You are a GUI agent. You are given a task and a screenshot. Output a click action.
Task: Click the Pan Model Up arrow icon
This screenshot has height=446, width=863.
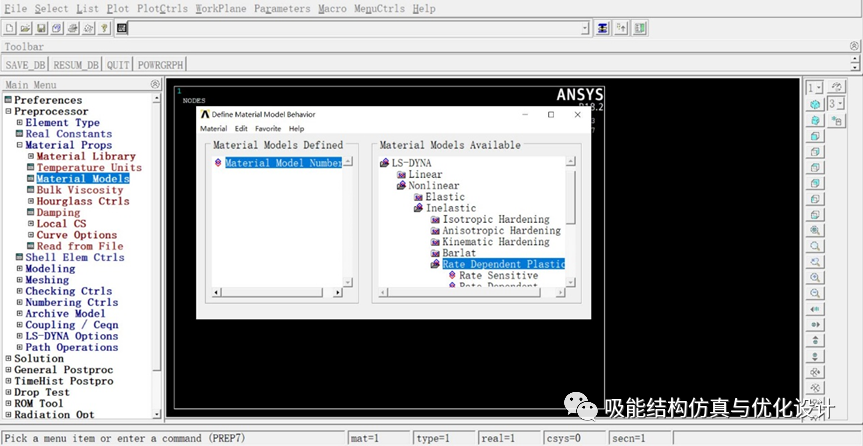coord(815,341)
